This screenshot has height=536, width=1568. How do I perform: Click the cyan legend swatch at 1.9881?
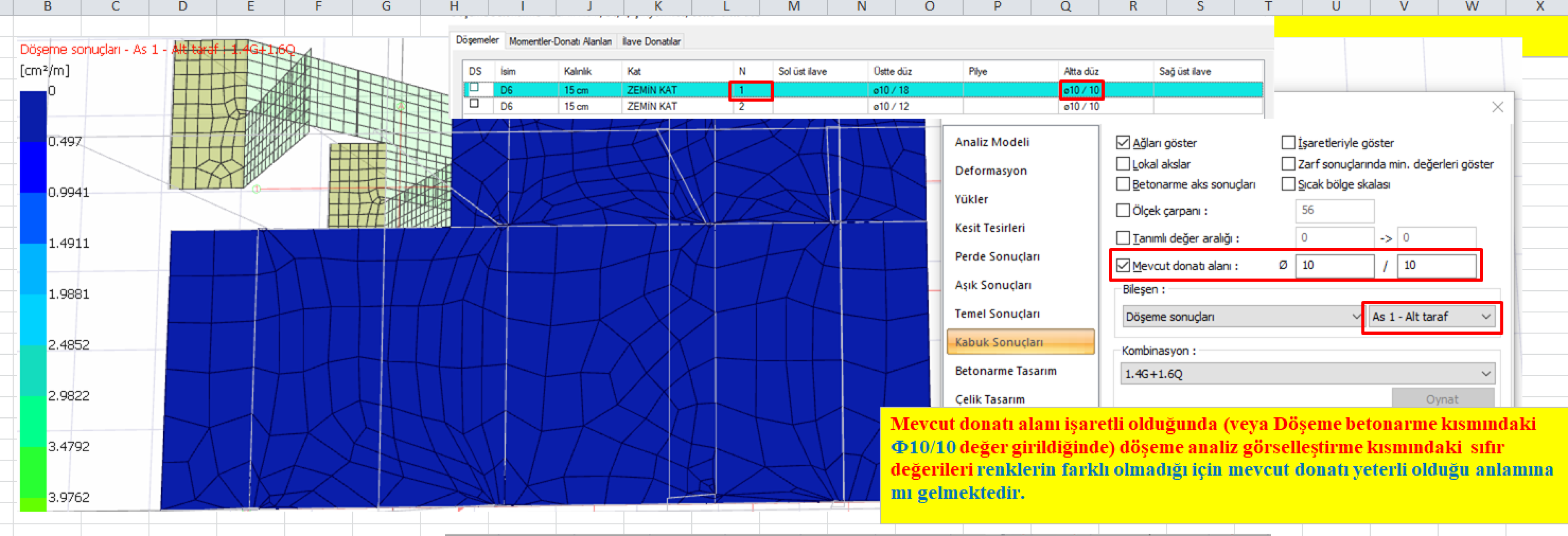pyautogui.click(x=33, y=320)
